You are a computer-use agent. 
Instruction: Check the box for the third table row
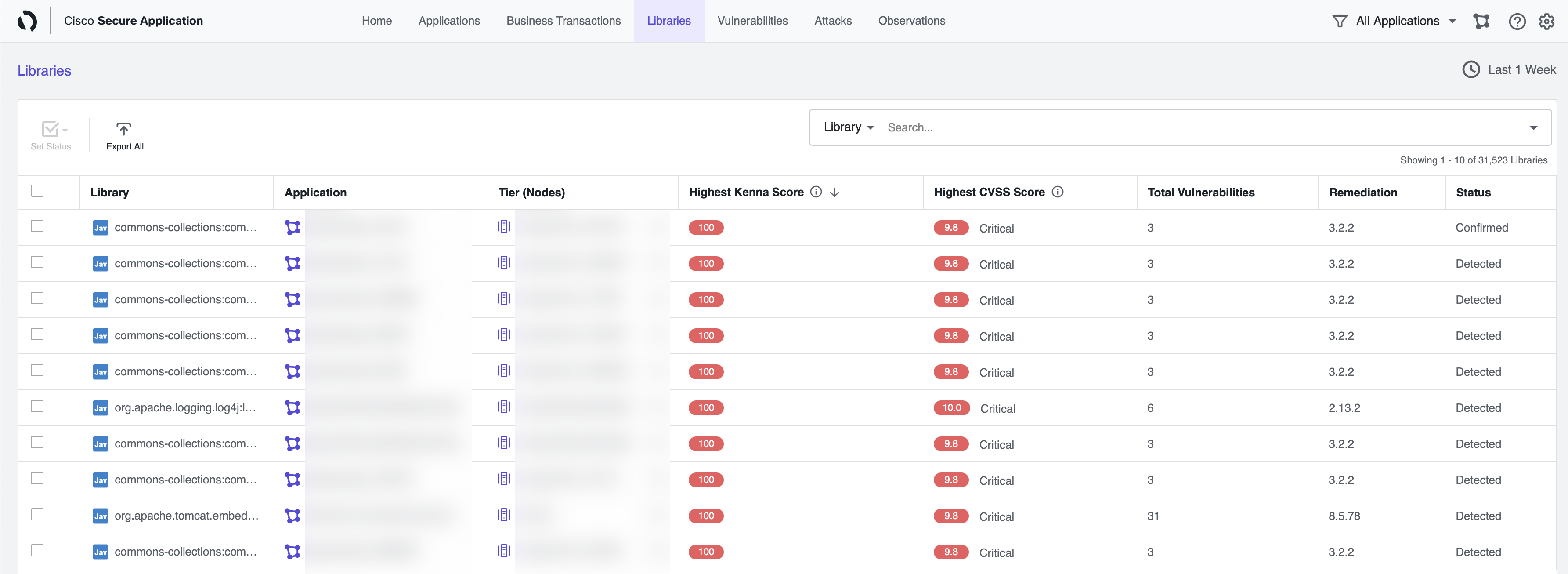(x=37, y=298)
